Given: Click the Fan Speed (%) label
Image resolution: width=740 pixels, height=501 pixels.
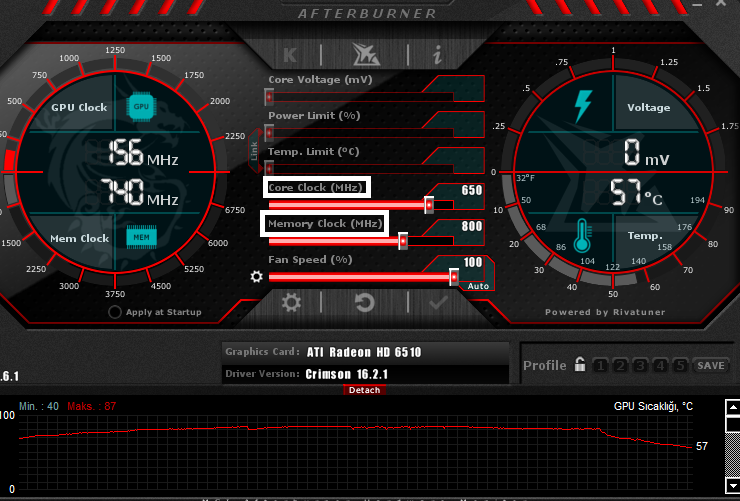Looking at the screenshot, I should tap(310, 259).
